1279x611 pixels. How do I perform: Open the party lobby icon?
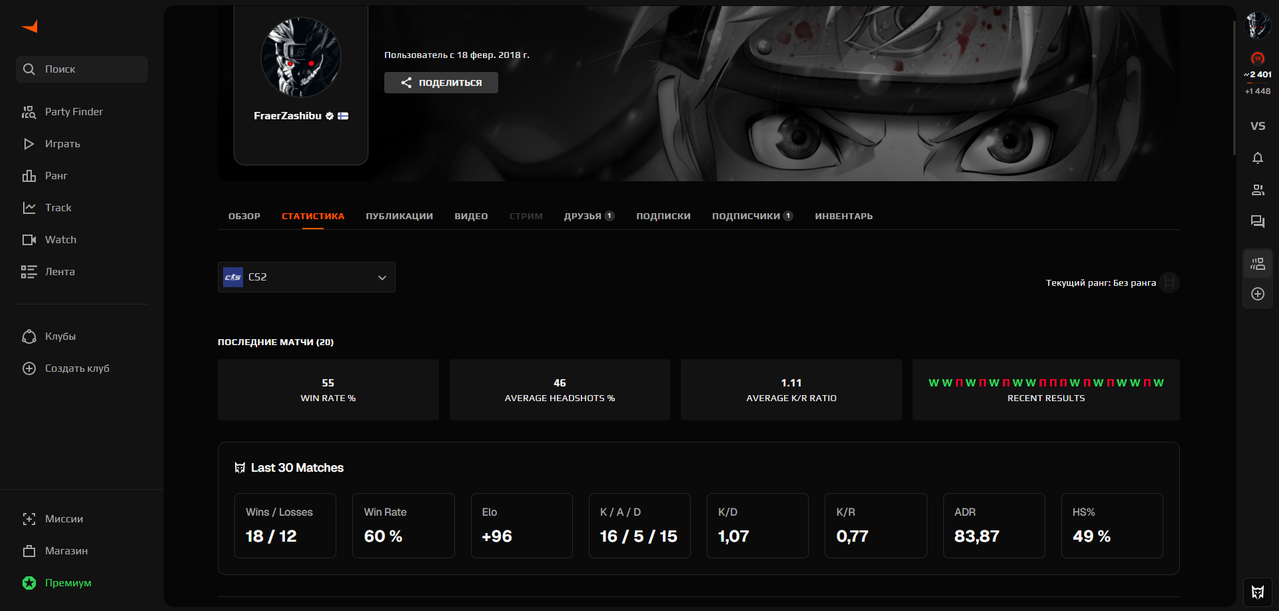(1258, 264)
